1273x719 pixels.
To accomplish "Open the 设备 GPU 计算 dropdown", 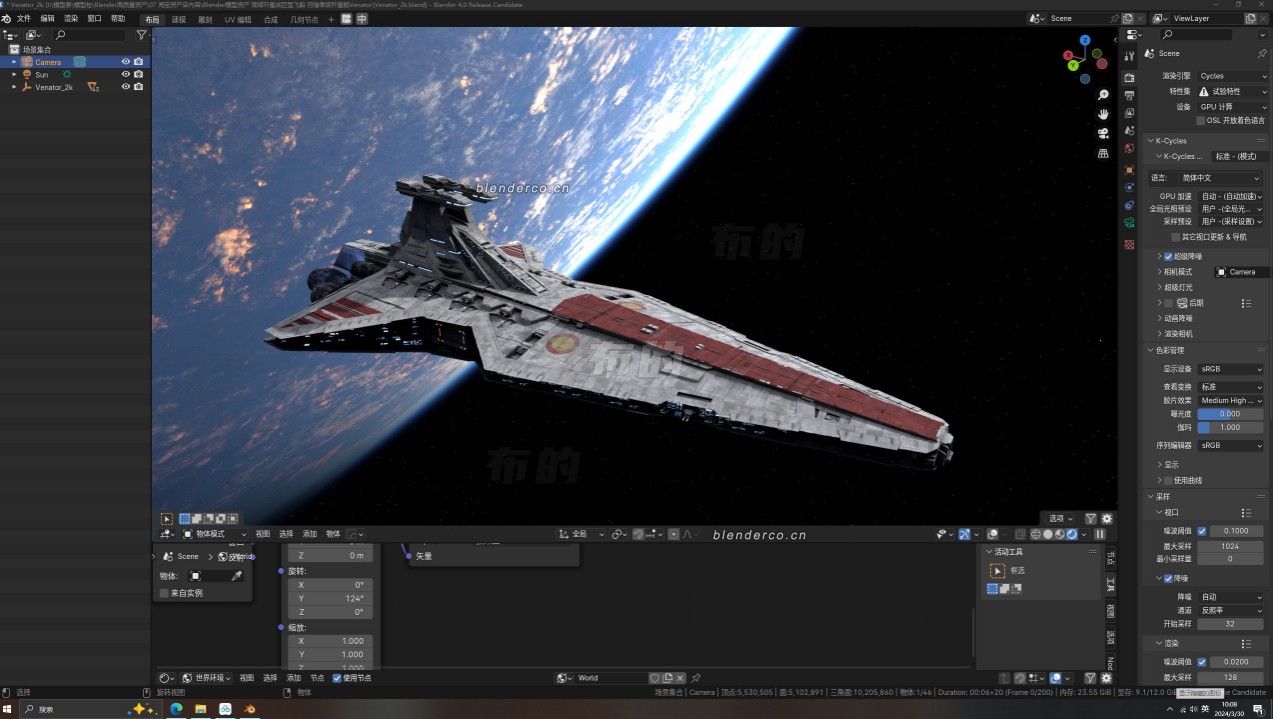I will 1232,106.
